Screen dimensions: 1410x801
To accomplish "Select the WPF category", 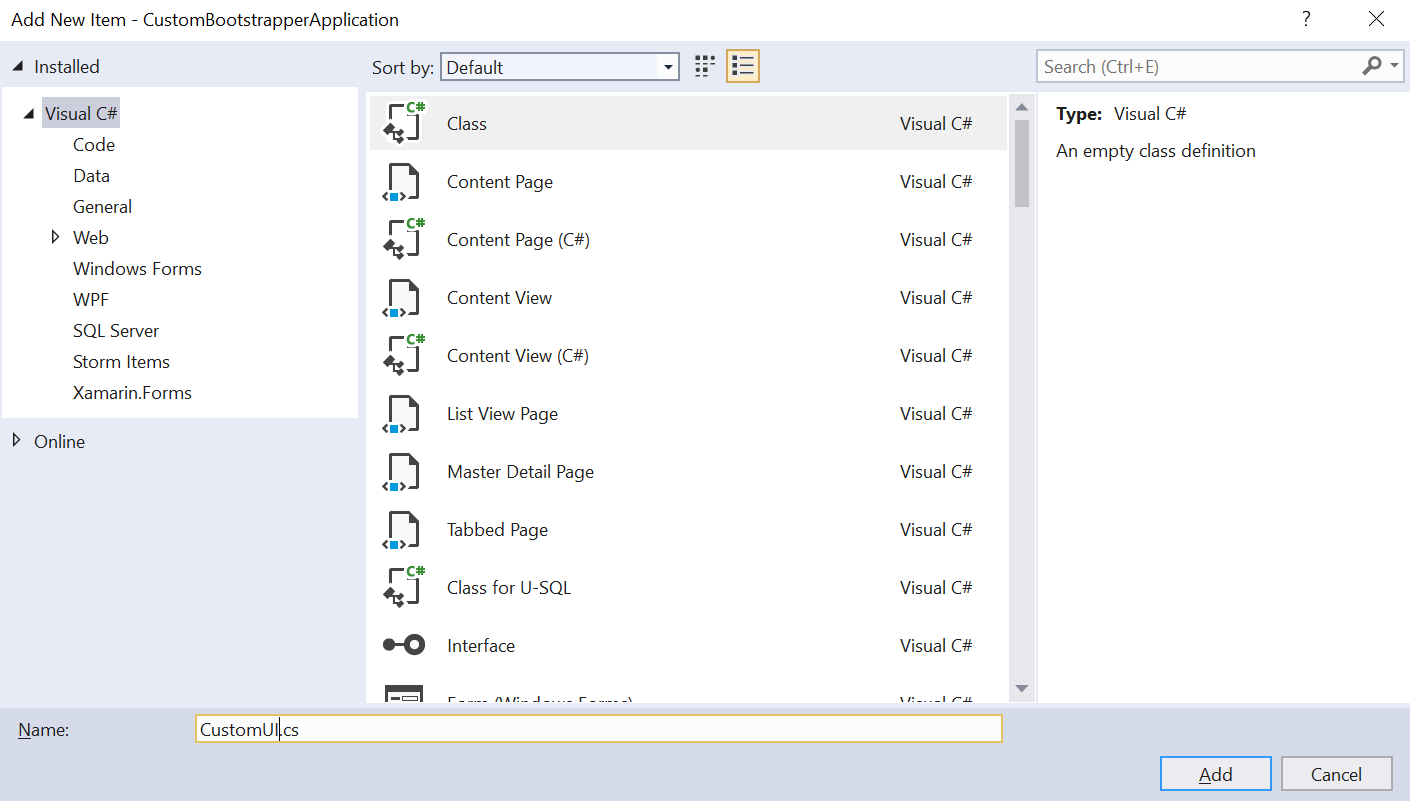I will [x=91, y=299].
